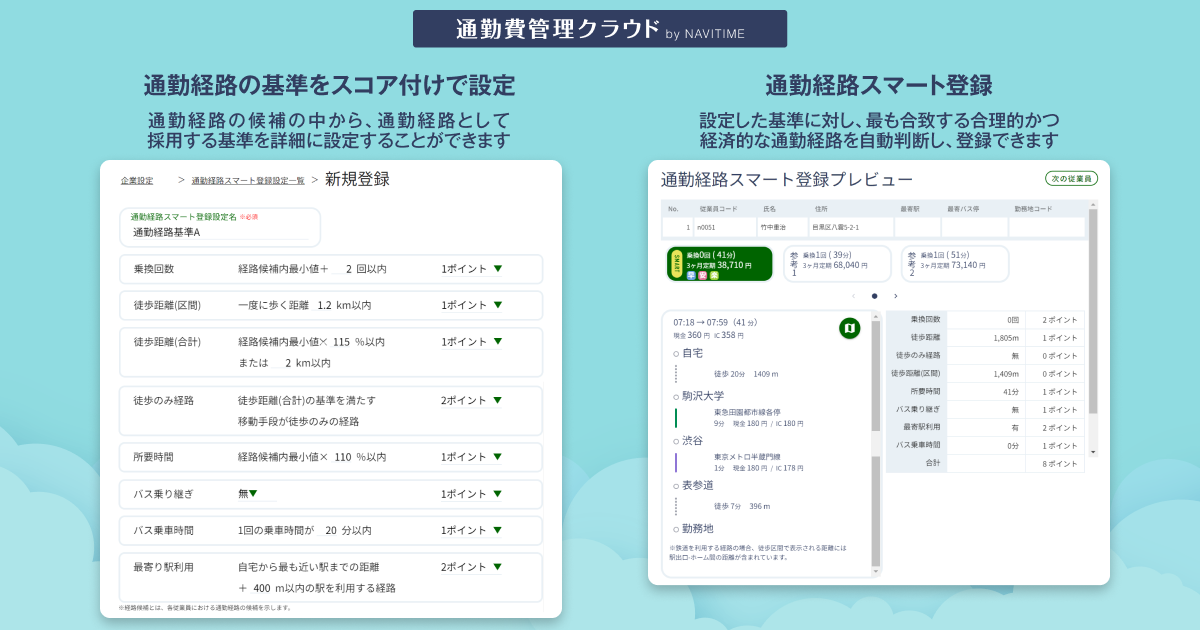Click the pink 安 badge on SMART route
Viewport: 1200px width, 630px height.
[x=702, y=275]
